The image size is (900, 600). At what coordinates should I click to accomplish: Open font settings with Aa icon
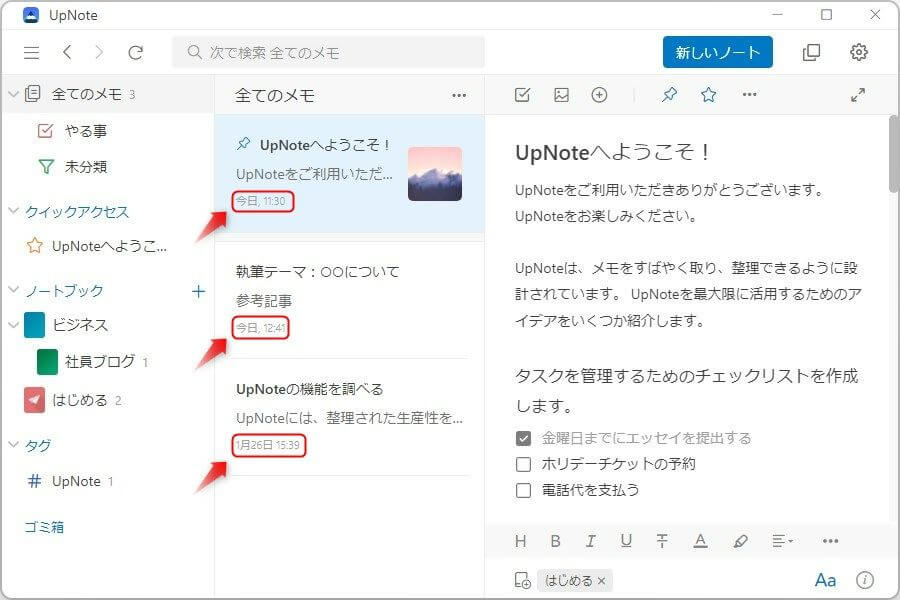pyautogui.click(x=825, y=580)
